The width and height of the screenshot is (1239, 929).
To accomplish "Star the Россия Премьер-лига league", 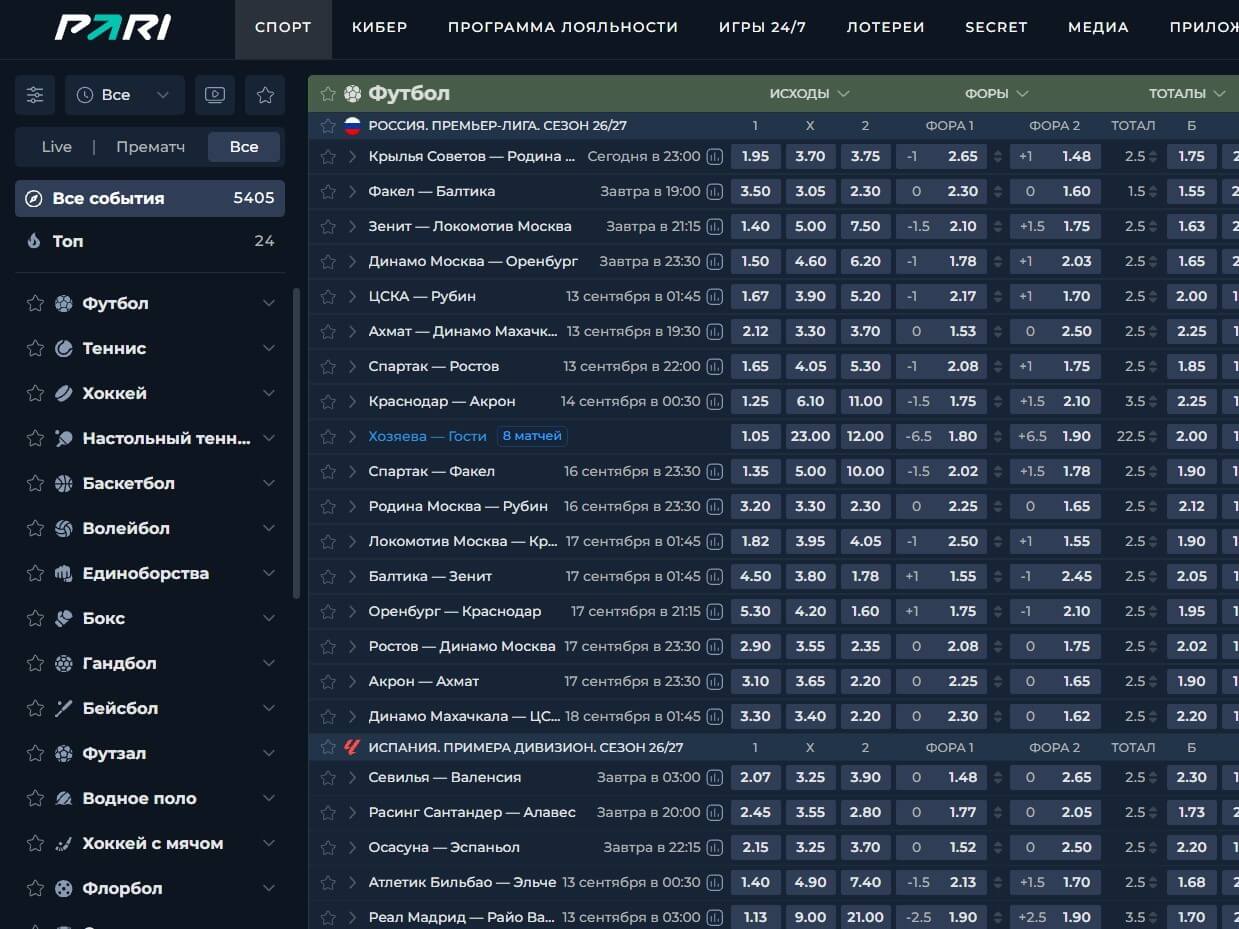I will 327,126.
